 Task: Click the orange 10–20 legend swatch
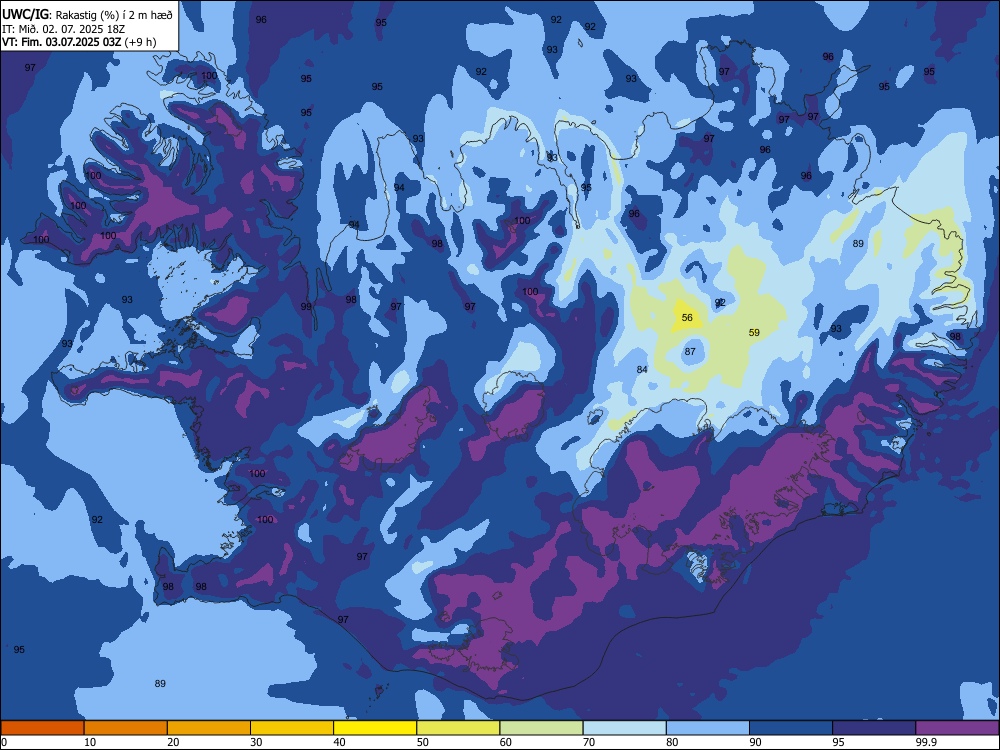tap(126, 728)
